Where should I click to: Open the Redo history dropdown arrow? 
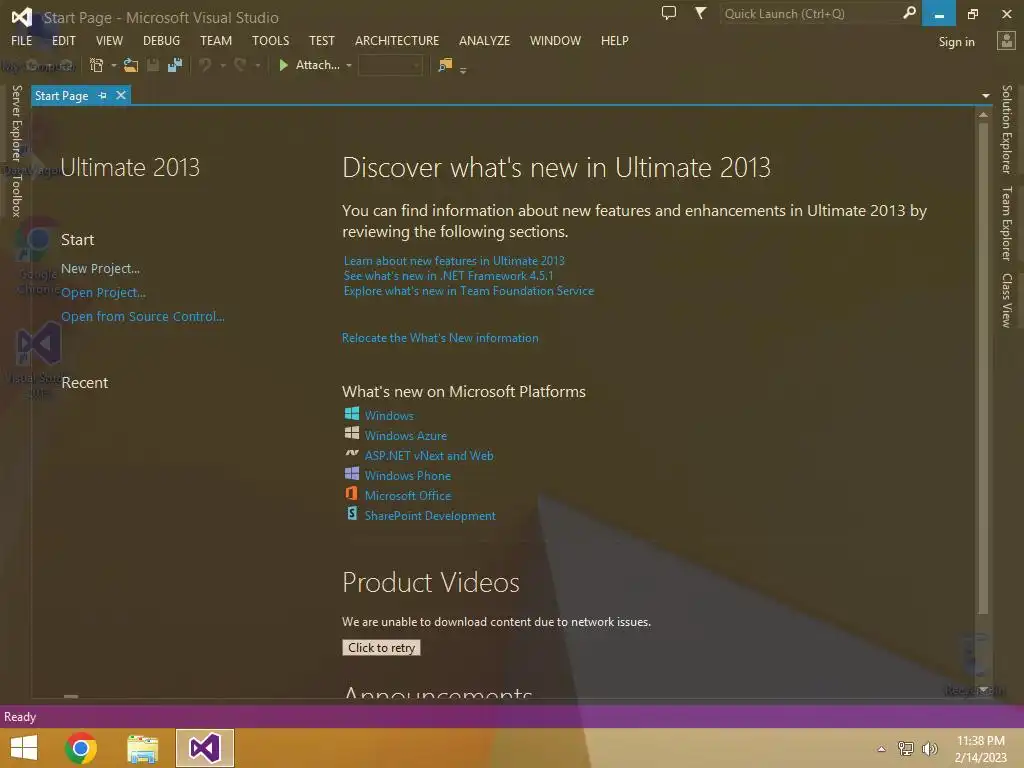point(257,65)
